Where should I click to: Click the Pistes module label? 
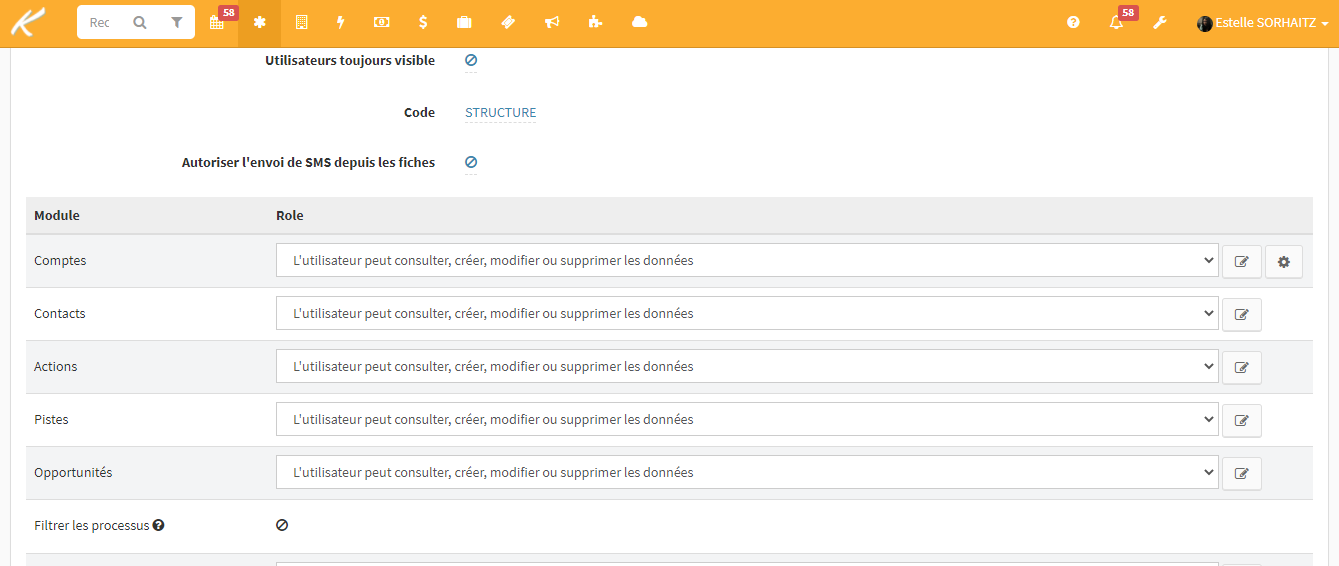click(x=51, y=419)
